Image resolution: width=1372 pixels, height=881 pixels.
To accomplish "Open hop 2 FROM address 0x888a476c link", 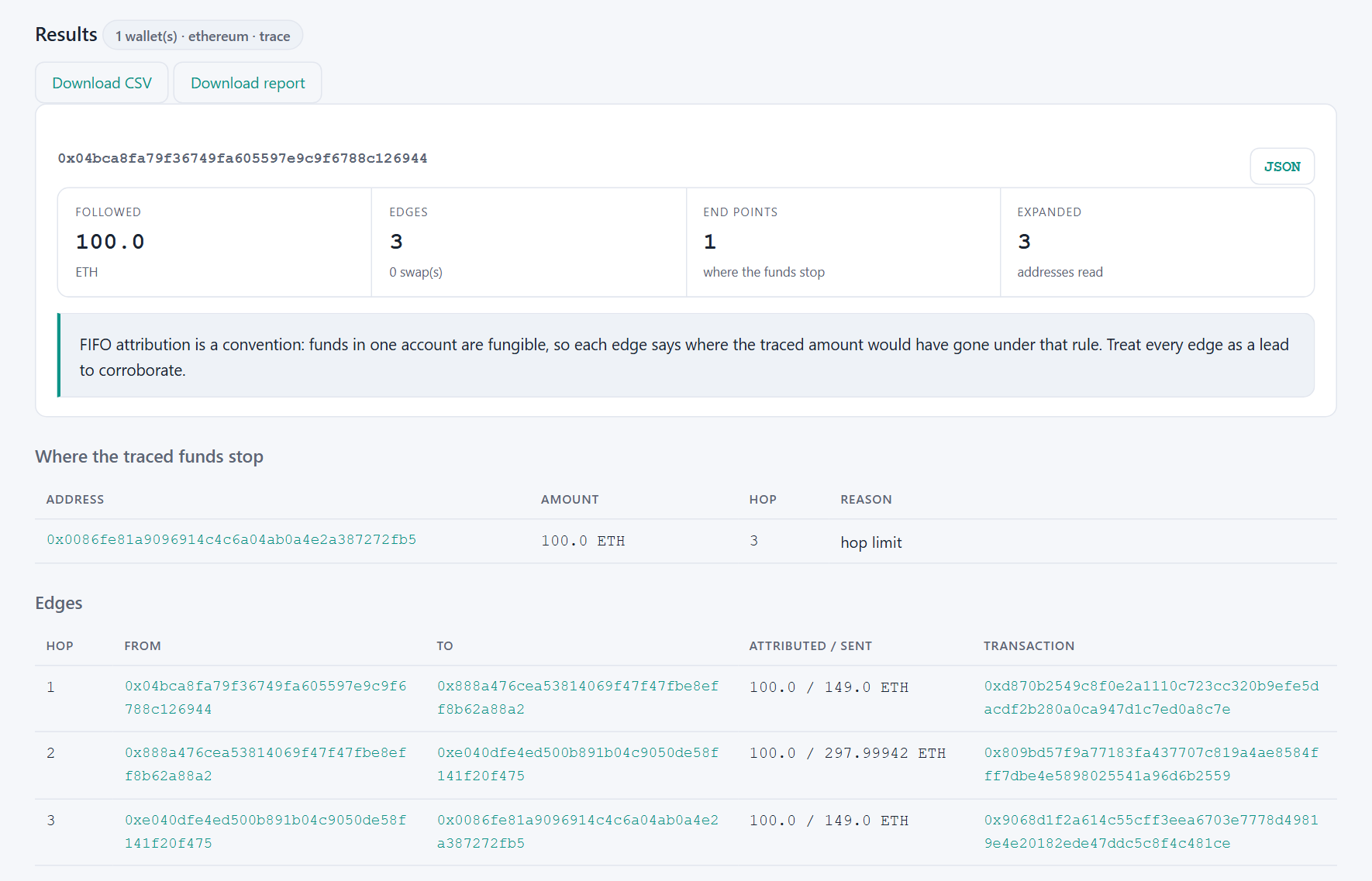I will tap(266, 764).
